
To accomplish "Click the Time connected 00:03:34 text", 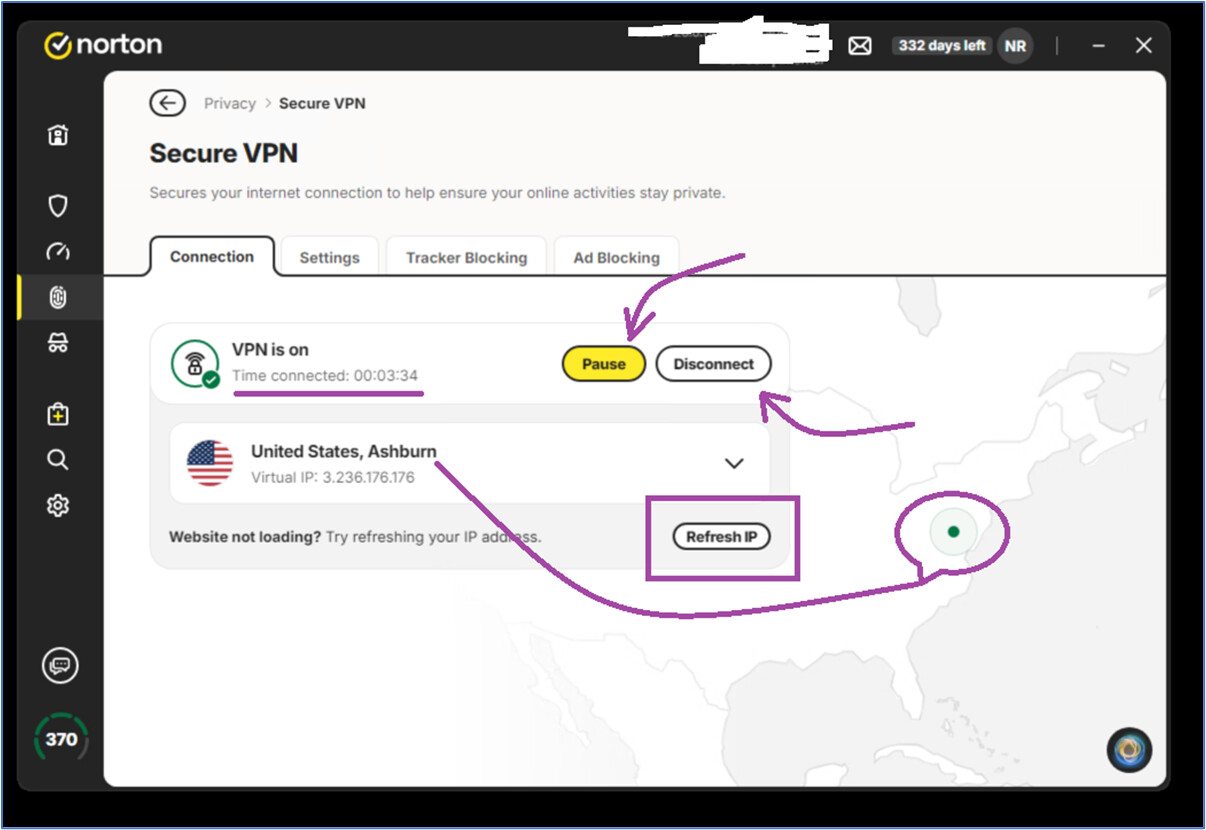I will [x=325, y=376].
